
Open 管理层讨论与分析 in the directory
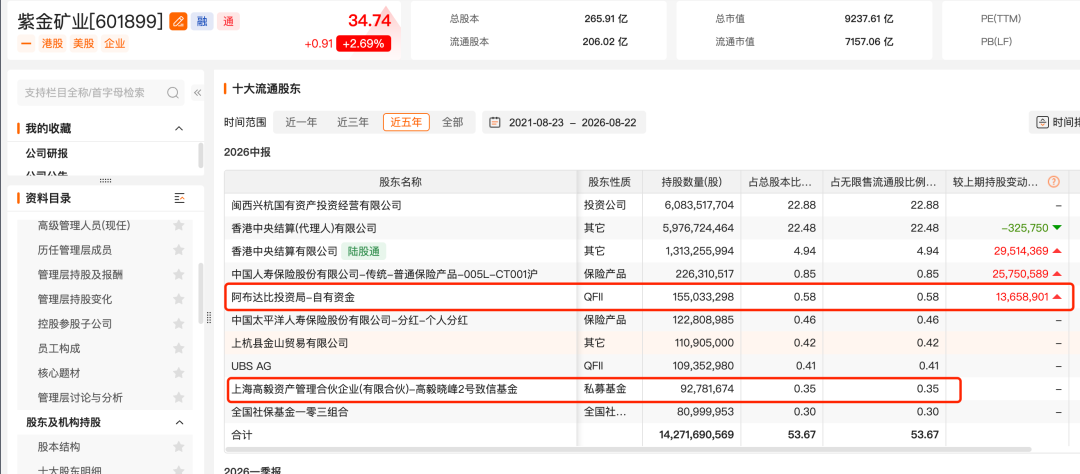click(80, 398)
